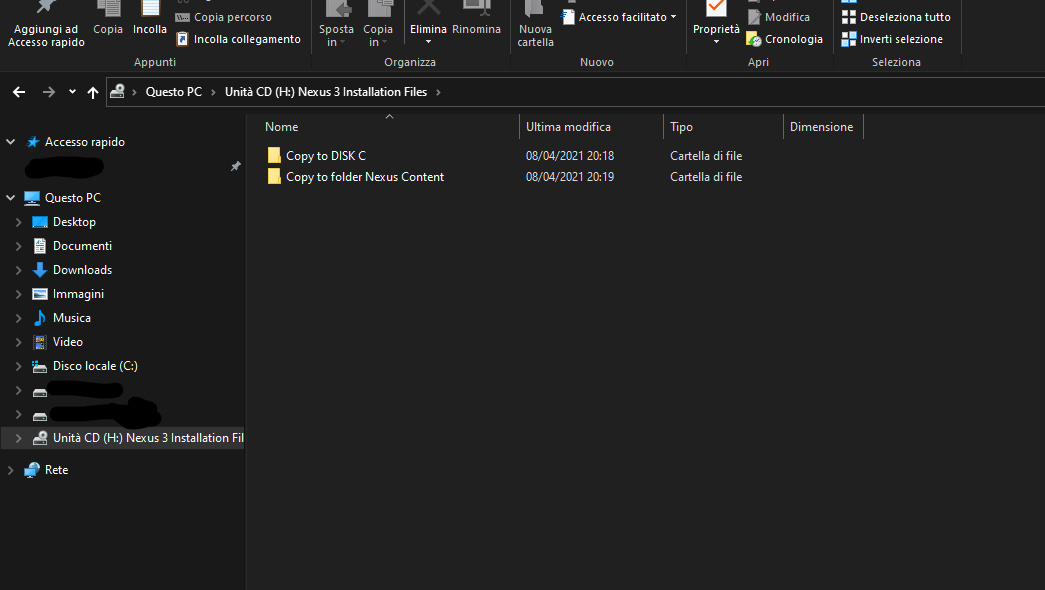The width and height of the screenshot is (1045, 590).
Task: Go forward with the right arrow
Action: tap(49, 92)
